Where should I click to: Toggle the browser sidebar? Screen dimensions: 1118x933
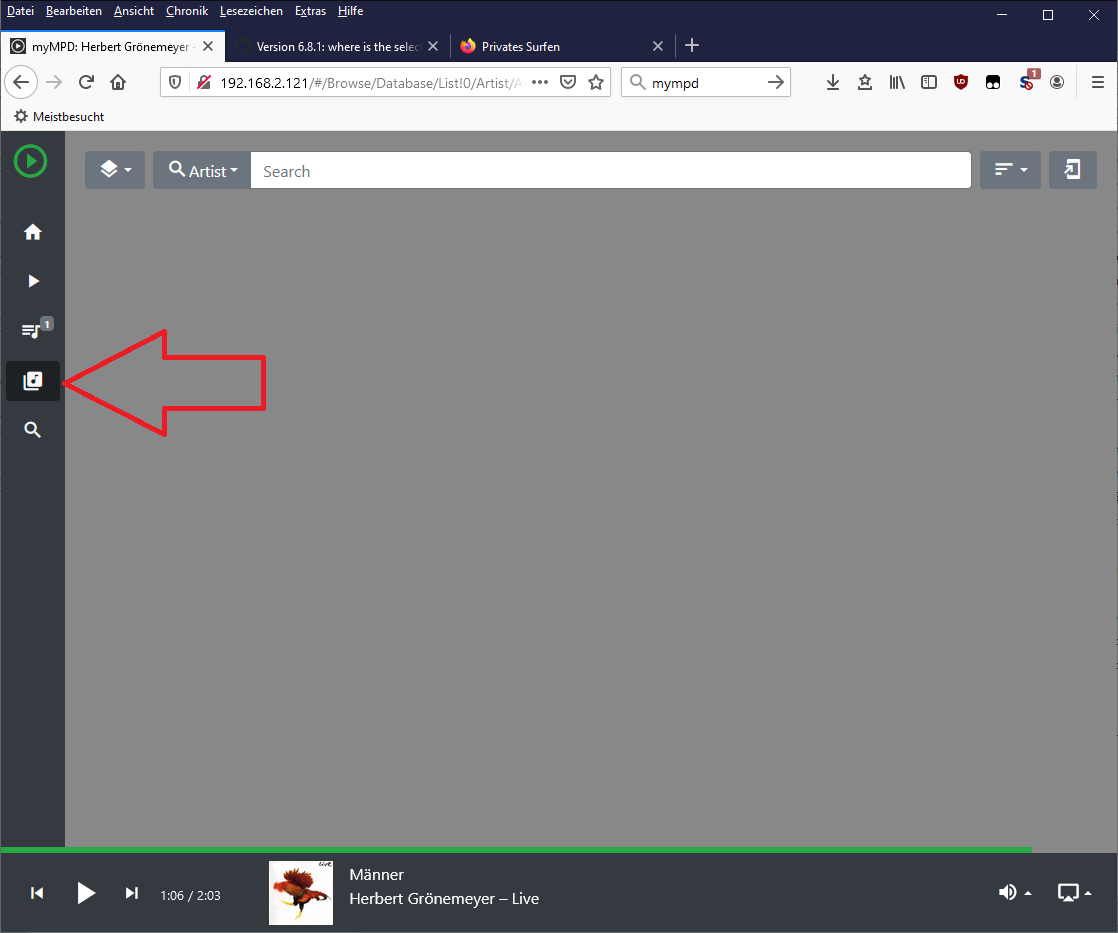(929, 83)
